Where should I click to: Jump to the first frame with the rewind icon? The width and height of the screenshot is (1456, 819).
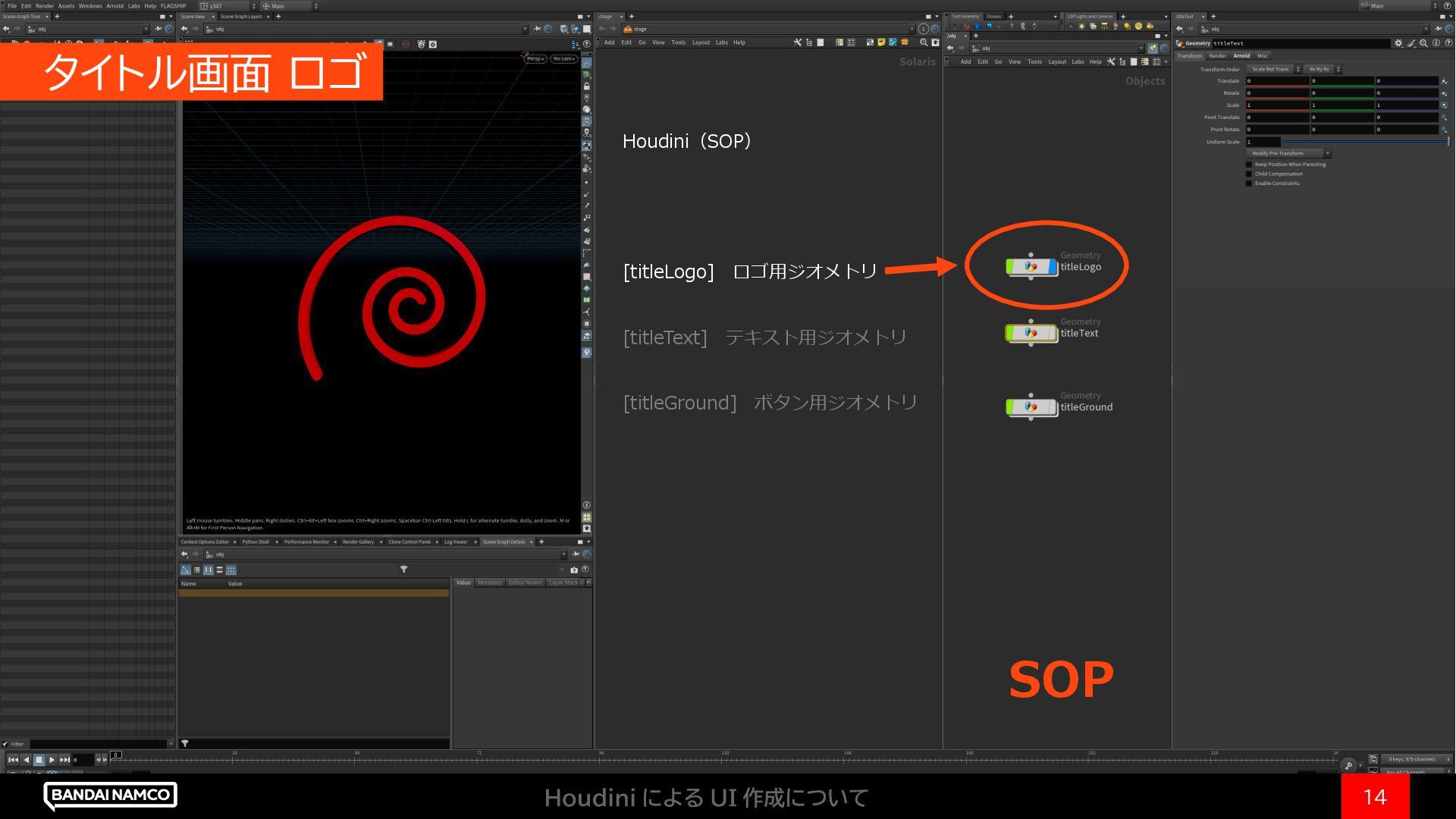click(13, 759)
